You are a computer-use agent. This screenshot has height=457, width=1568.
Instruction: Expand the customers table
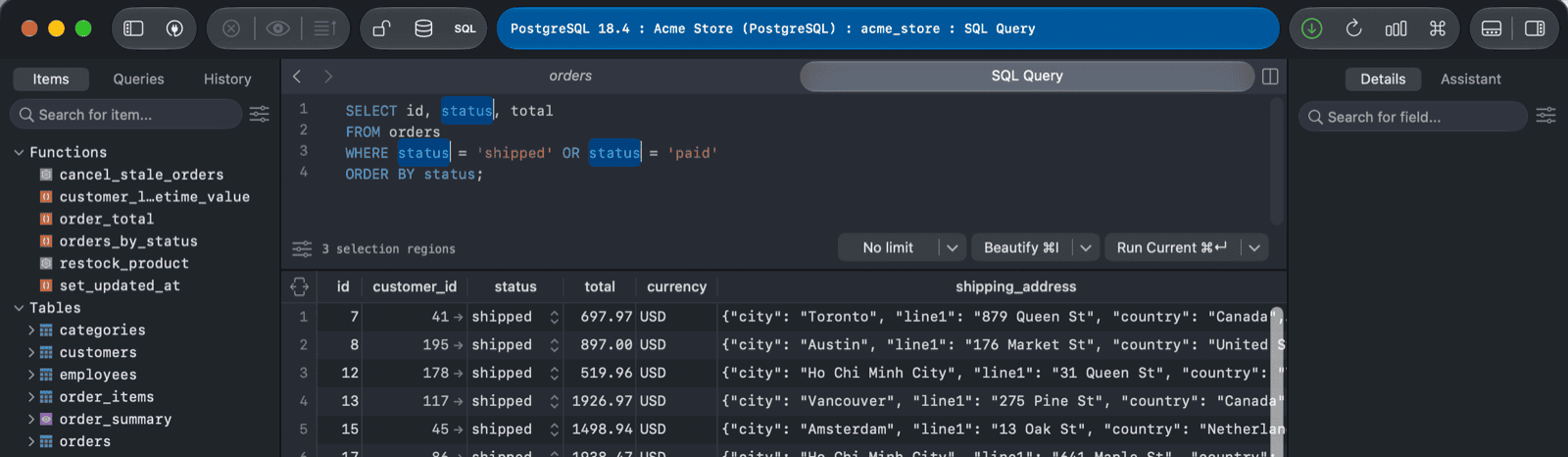[x=31, y=352]
